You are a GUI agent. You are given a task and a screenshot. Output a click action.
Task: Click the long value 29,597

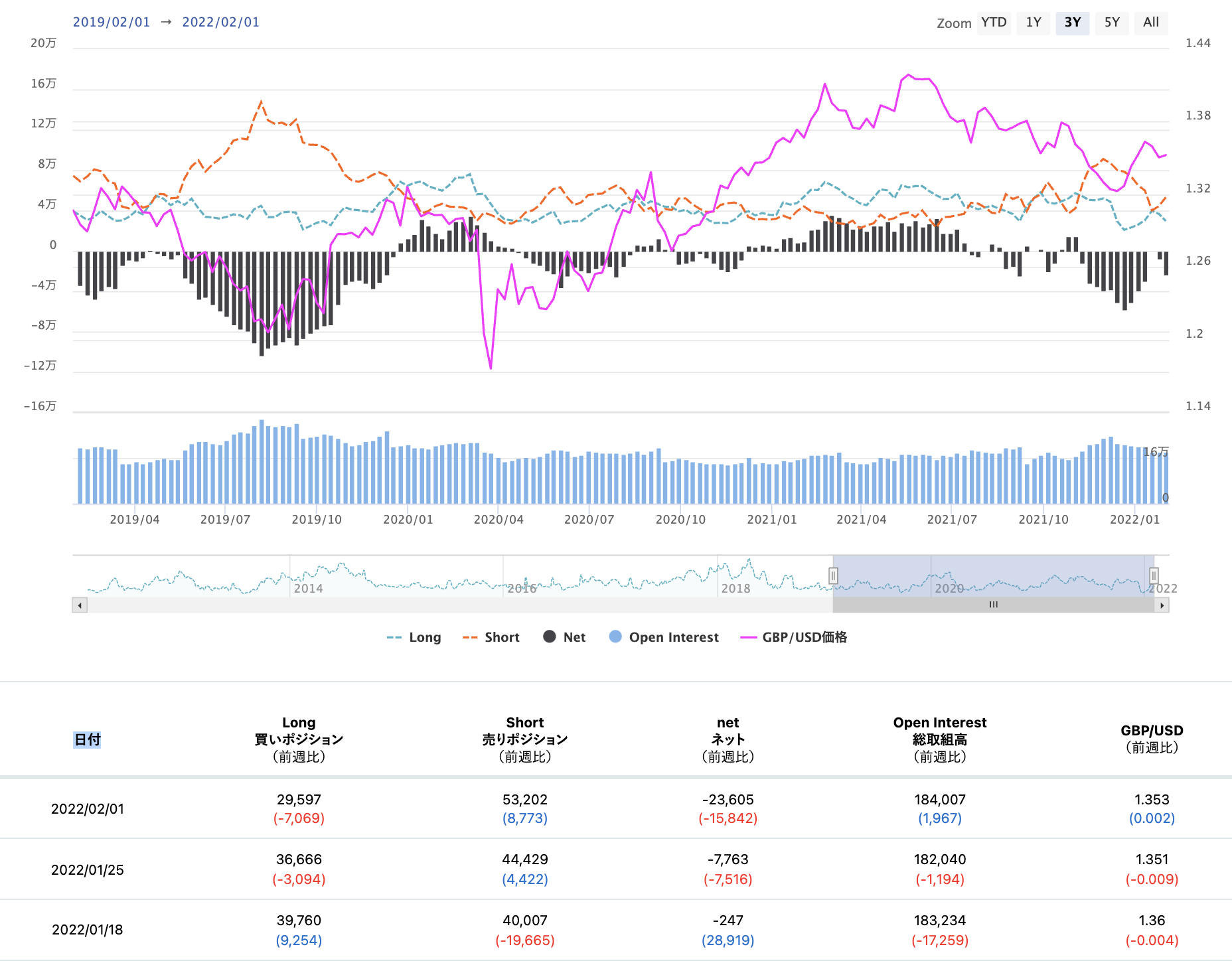pyautogui.click(x=299, y=800)
